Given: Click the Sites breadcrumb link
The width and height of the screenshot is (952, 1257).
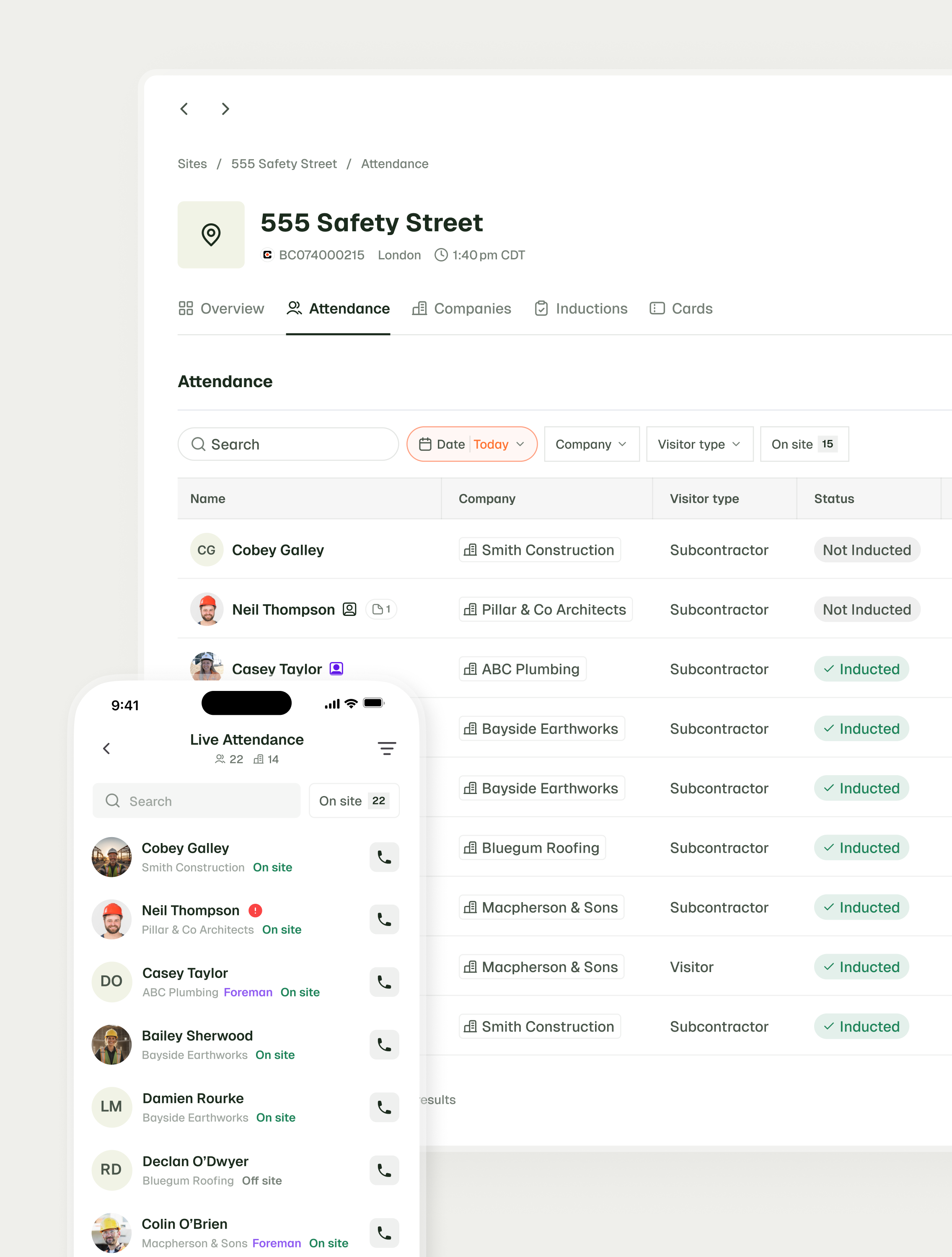Looking at the screenshot, I should [x=192, y=164].
